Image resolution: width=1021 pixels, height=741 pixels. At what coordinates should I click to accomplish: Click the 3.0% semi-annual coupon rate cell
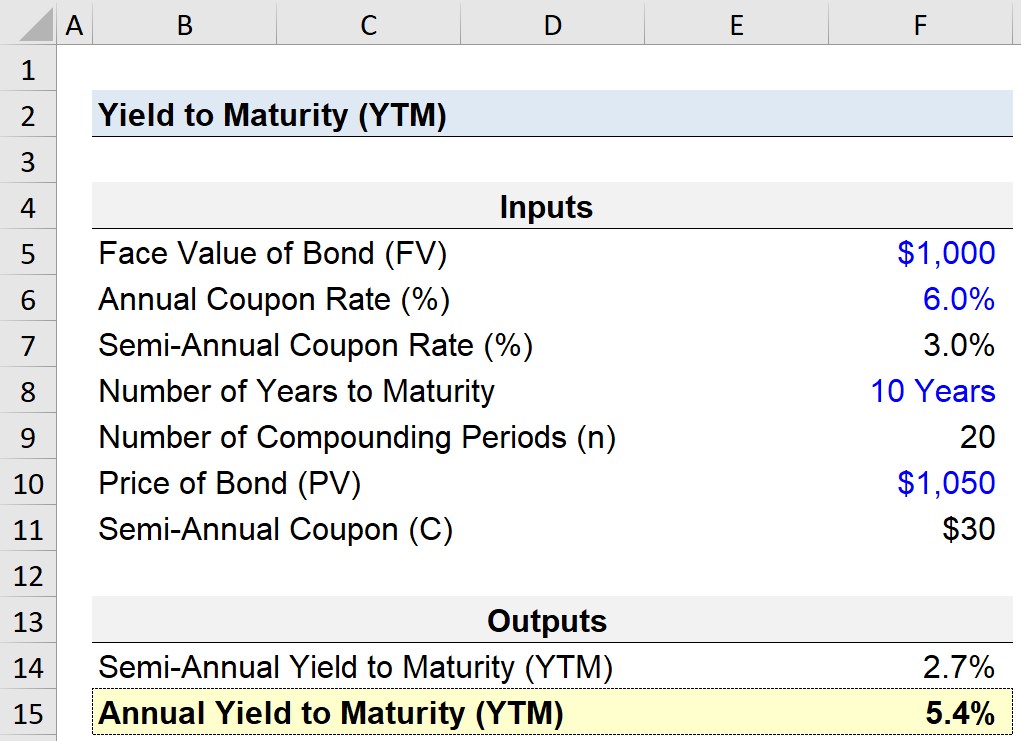[920, 344]
